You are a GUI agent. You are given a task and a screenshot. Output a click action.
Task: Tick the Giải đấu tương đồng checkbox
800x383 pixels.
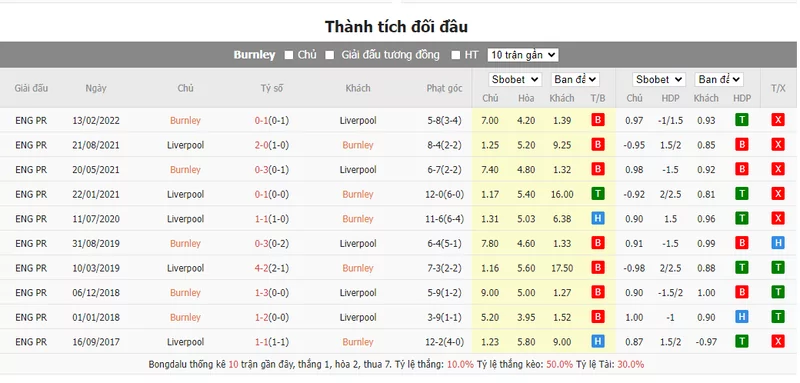pos(330,55)
